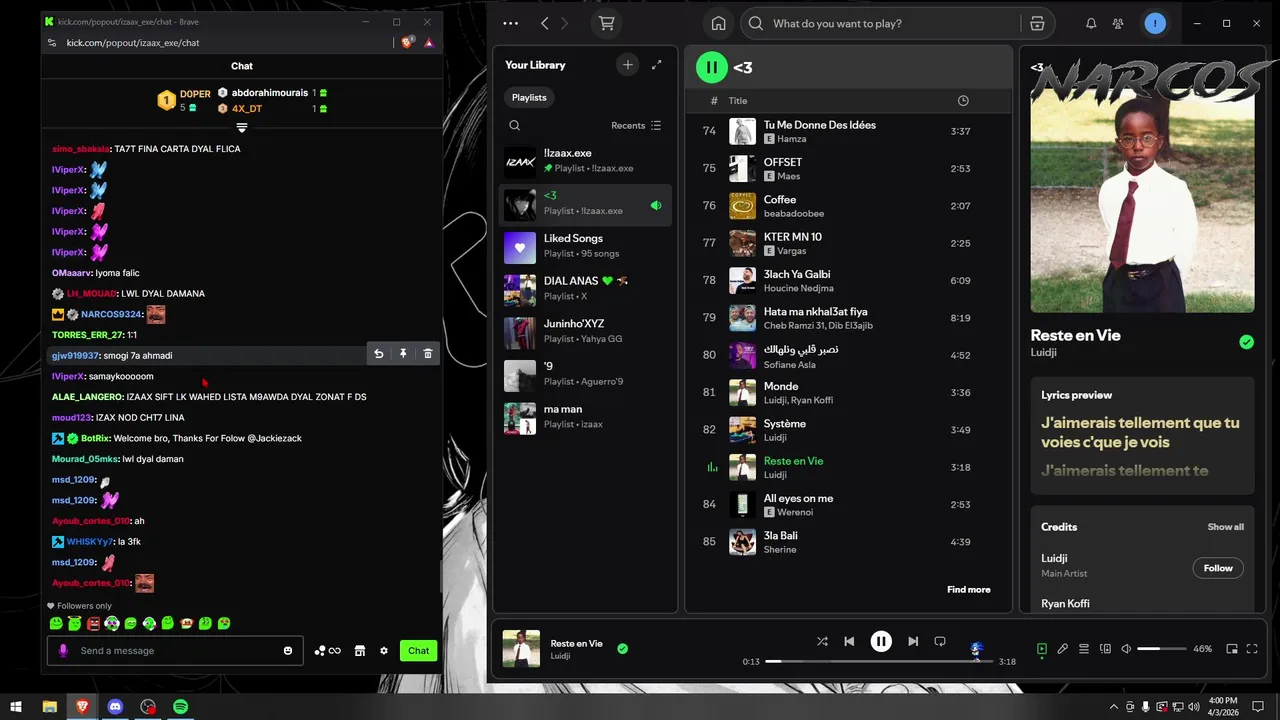Reply to gjw919937 message
This screenshot has width=1280, height=720.
click(x=378, y=354)
